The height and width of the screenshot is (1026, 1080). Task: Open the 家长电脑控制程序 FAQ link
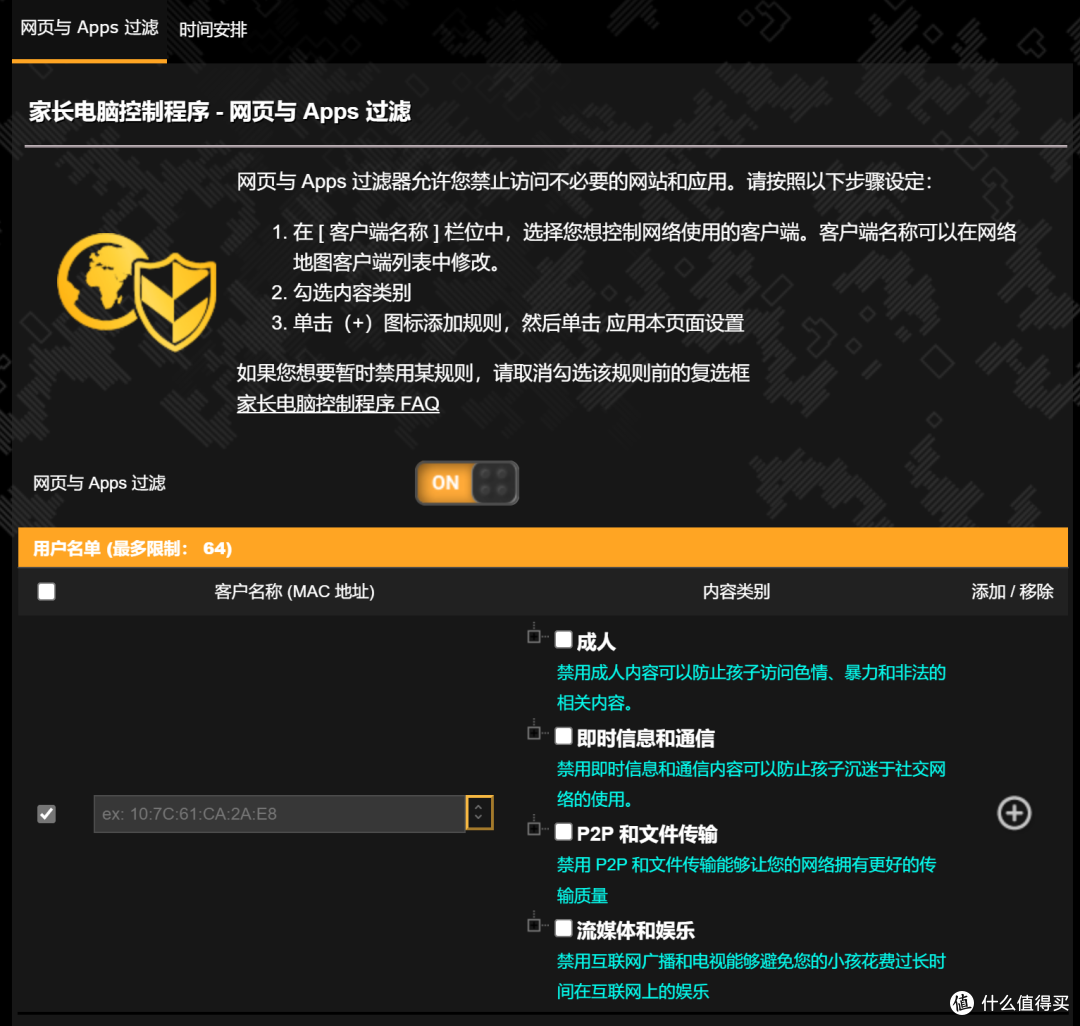338,404
